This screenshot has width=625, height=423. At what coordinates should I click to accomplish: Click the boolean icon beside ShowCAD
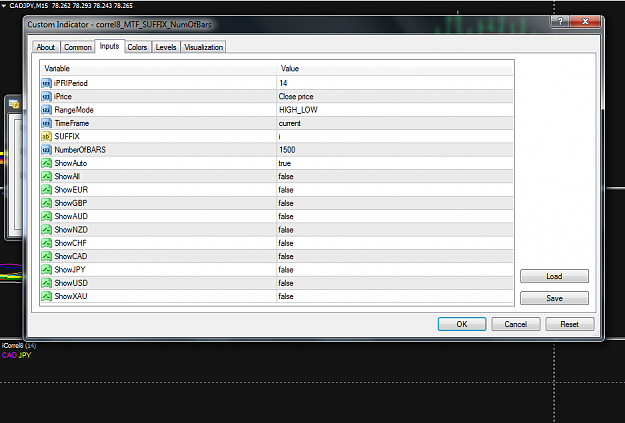click(47, 256)
